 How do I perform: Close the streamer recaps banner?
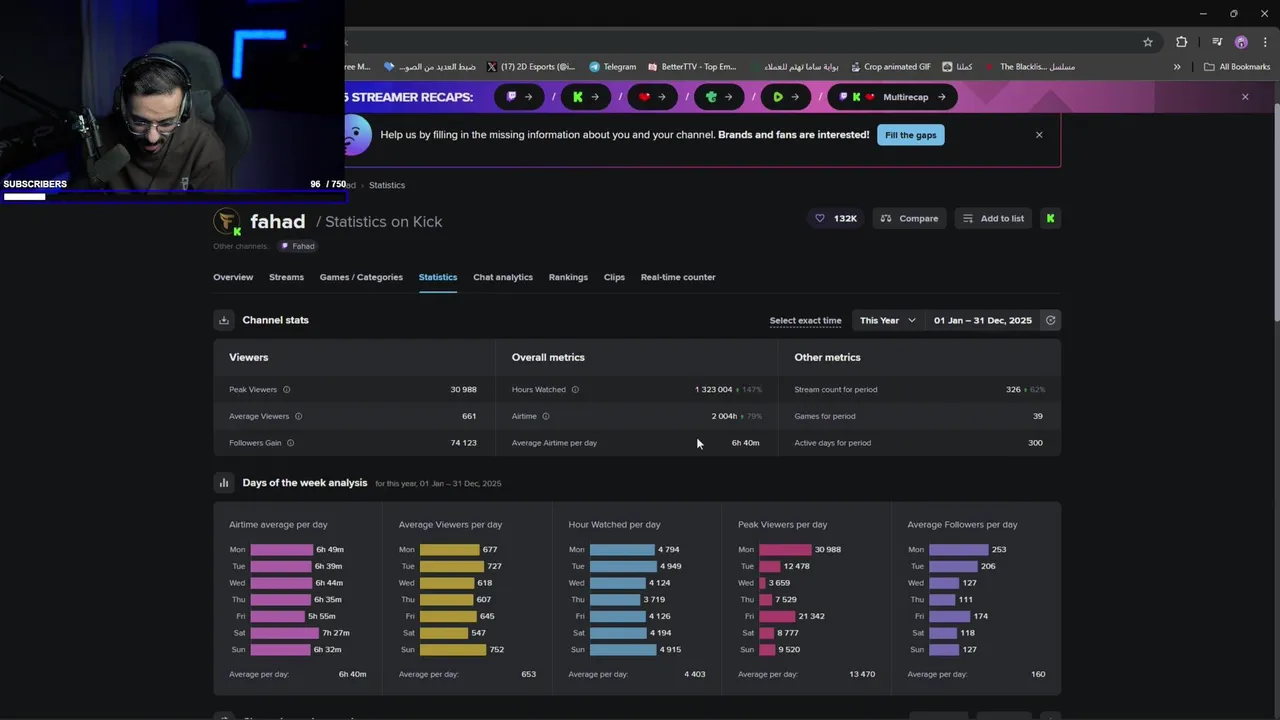coord(1245,97)
